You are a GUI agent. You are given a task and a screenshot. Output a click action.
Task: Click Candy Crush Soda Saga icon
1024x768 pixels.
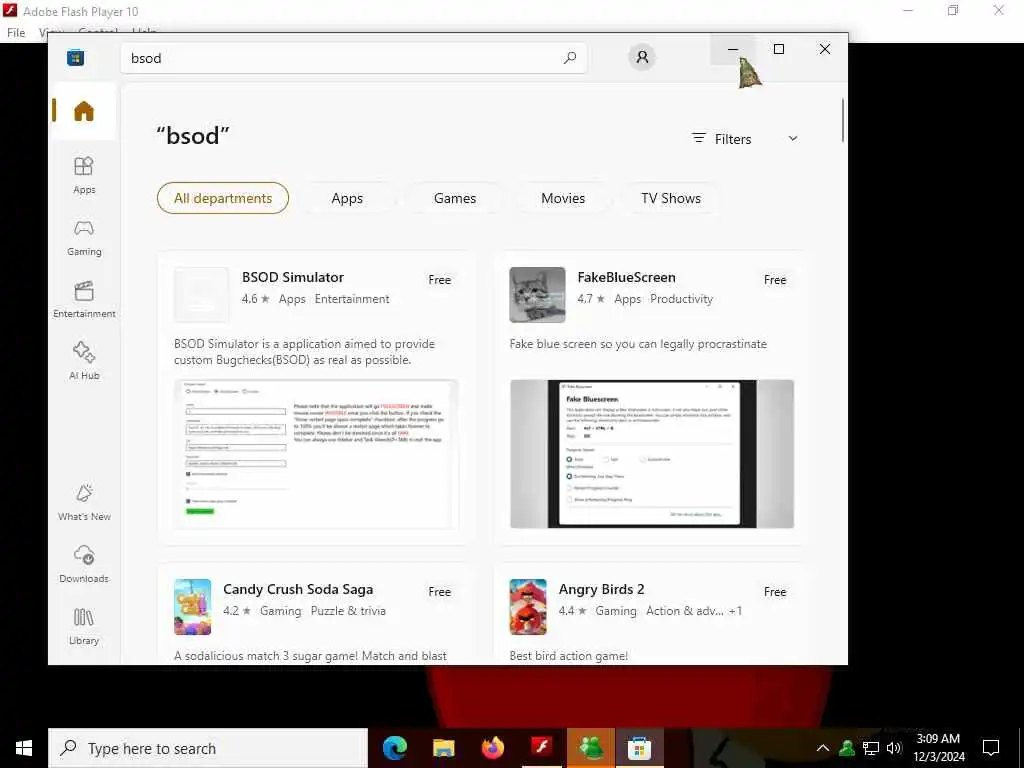point(193,607)
